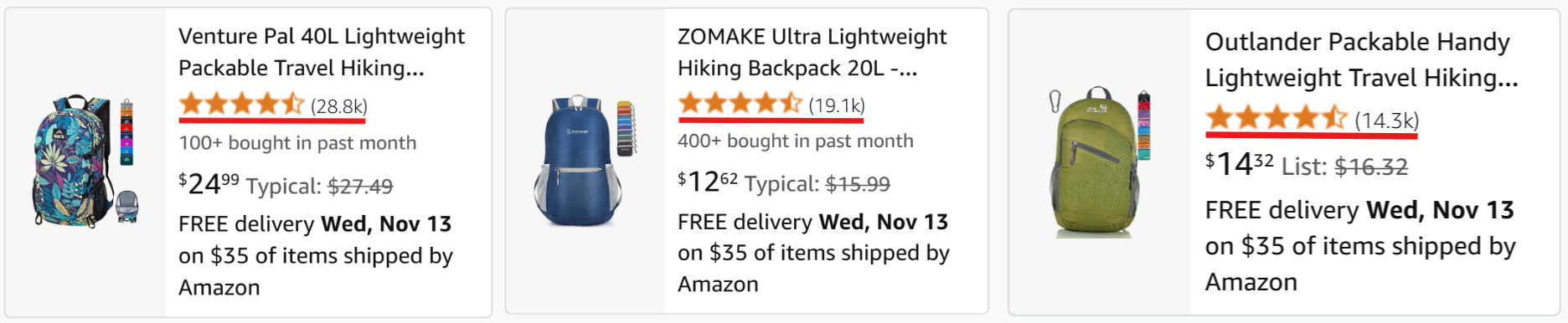
Task: Select the color swatch strip beside ZOMAKE backpack
Action: [x=627, y=128]
